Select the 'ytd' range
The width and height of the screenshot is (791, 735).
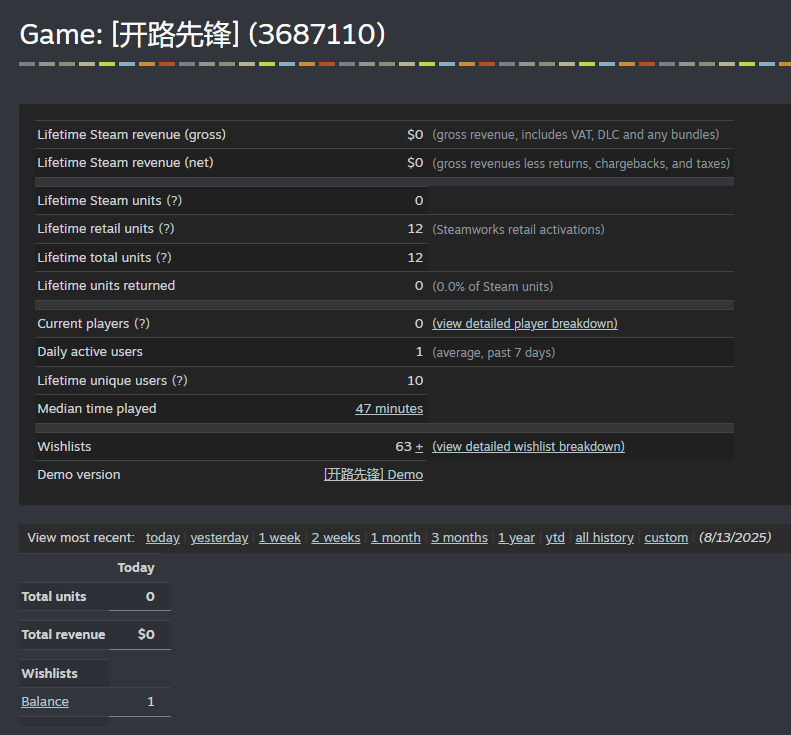point(555,538)
